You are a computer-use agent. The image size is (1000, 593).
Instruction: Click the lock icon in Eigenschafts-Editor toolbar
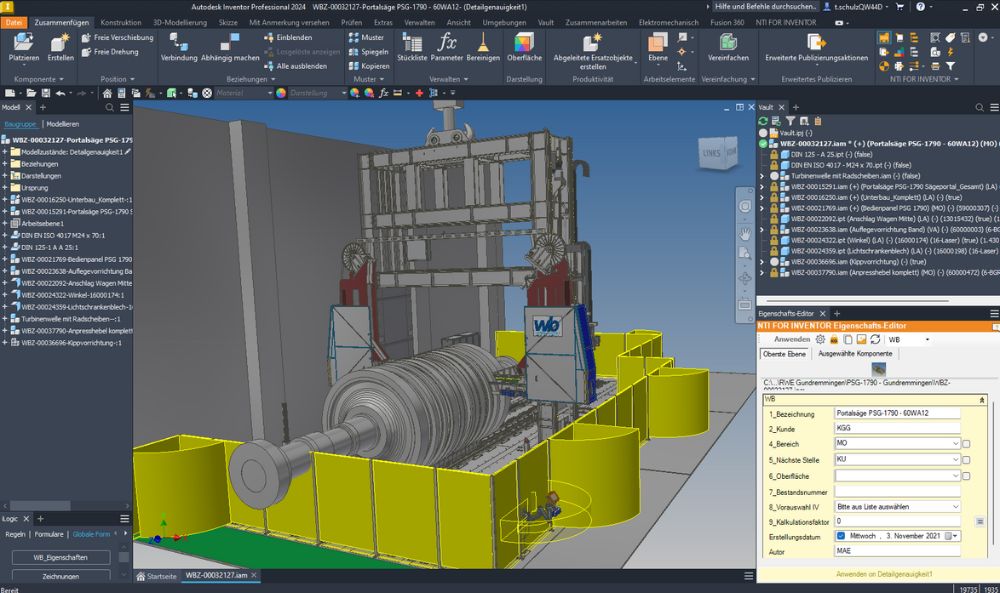click(834, 339)
